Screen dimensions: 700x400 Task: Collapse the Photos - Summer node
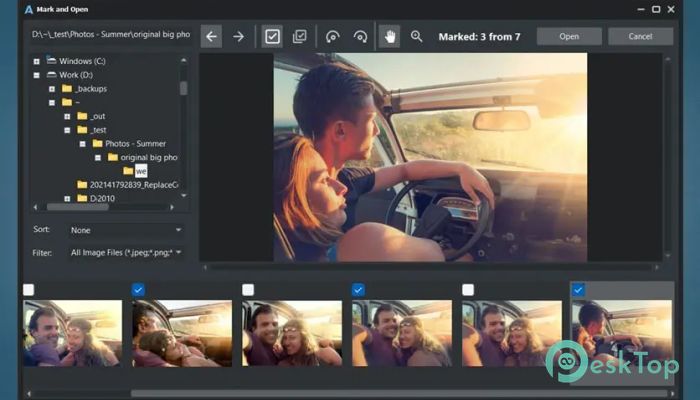tap(83, 144)
